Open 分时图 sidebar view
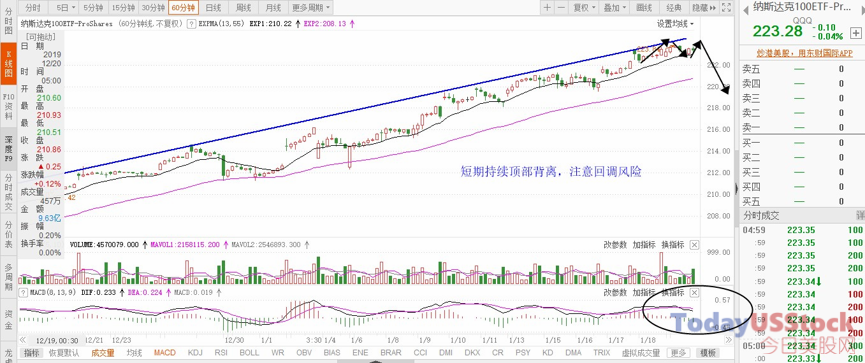 [x=8, y=22]
